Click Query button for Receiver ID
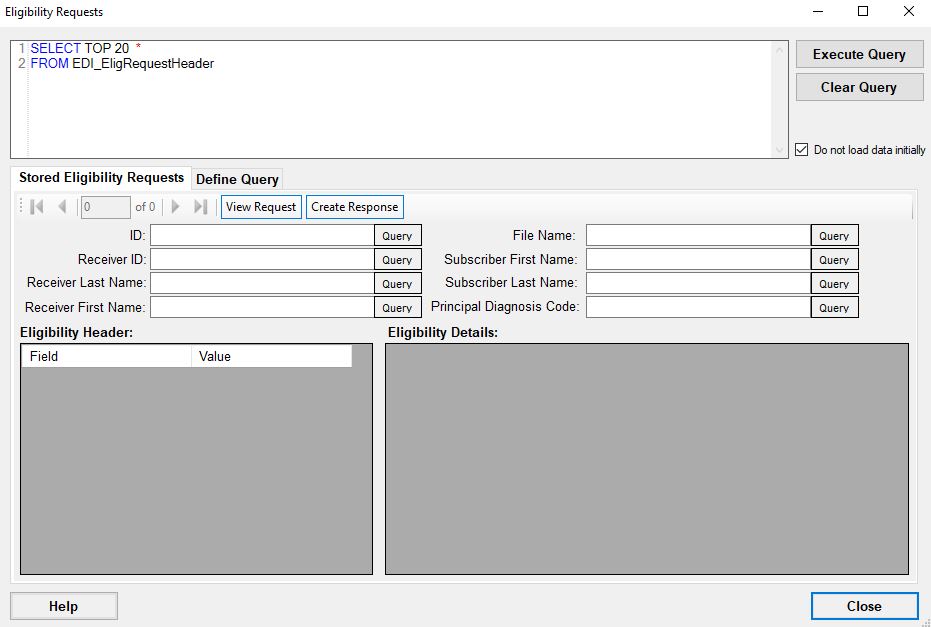The height and width of the screenshot is (627, 931). 397,259
